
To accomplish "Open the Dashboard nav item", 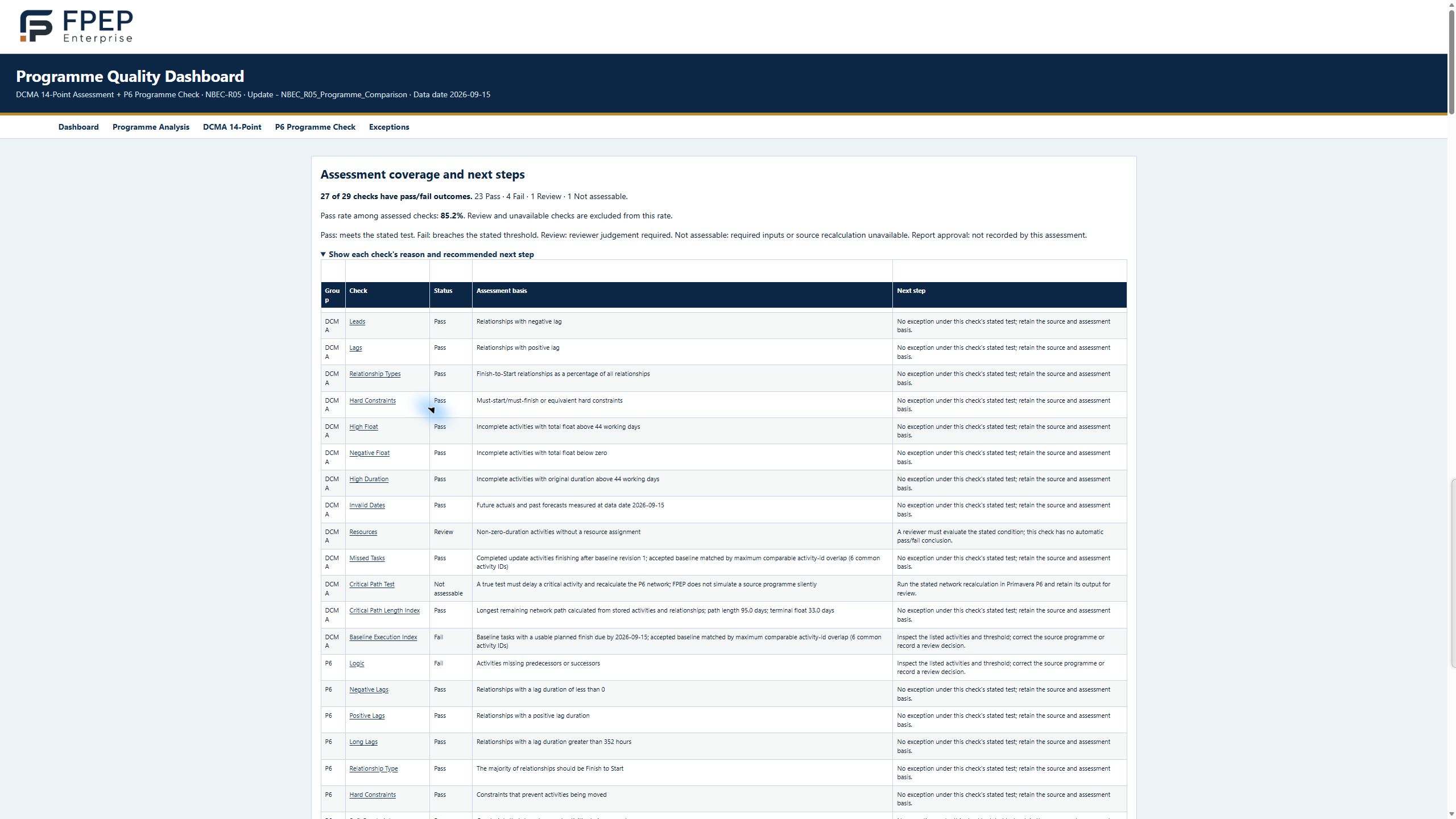I will pos(78,127).
